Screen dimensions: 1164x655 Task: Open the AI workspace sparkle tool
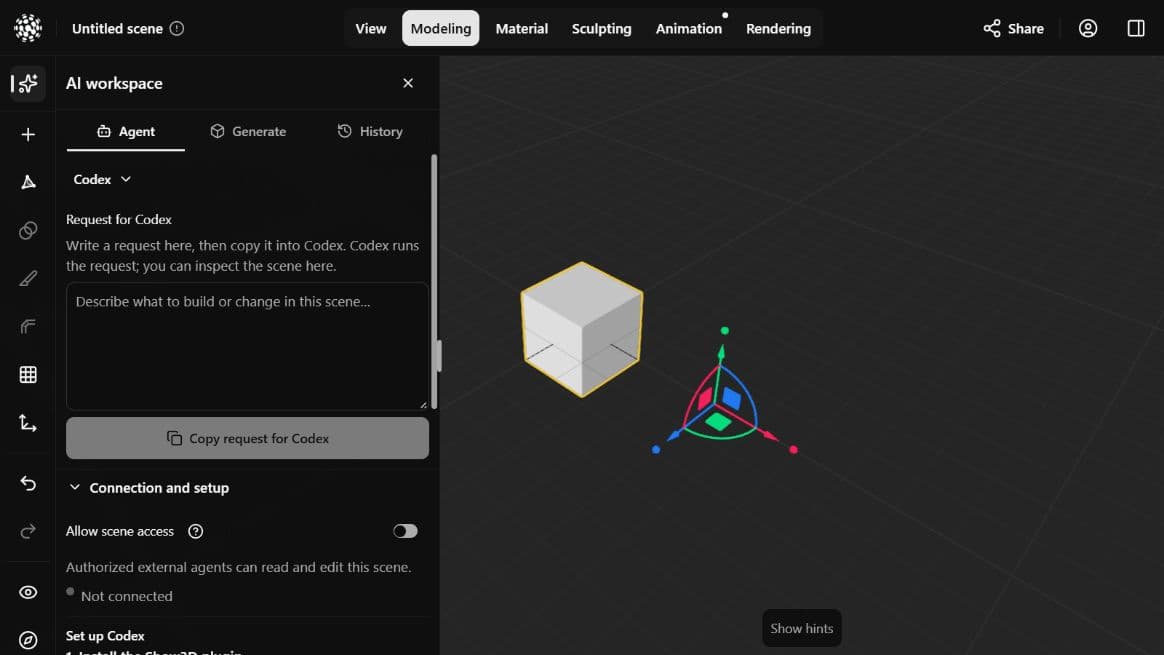tap(28, 83)
